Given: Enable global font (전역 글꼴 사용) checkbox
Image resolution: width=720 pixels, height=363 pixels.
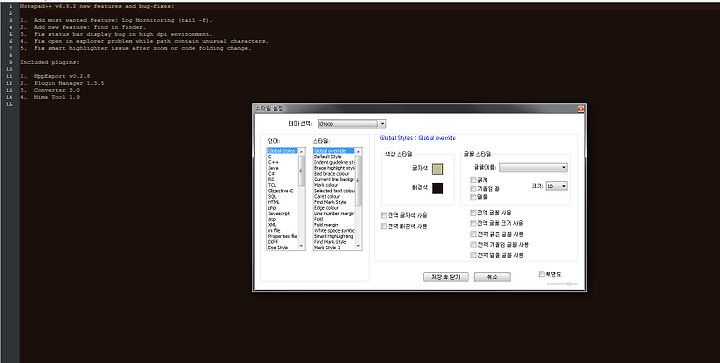Looking at the screenshot, I should [473, 213].
